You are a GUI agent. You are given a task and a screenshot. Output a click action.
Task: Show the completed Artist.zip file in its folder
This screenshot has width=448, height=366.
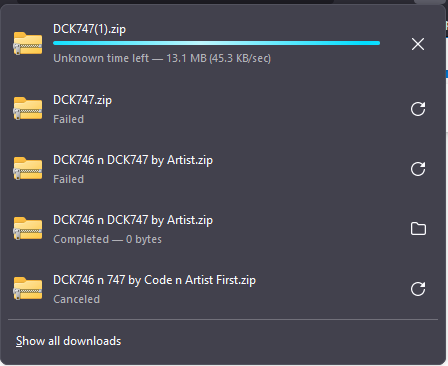click(x=418, y=229)
